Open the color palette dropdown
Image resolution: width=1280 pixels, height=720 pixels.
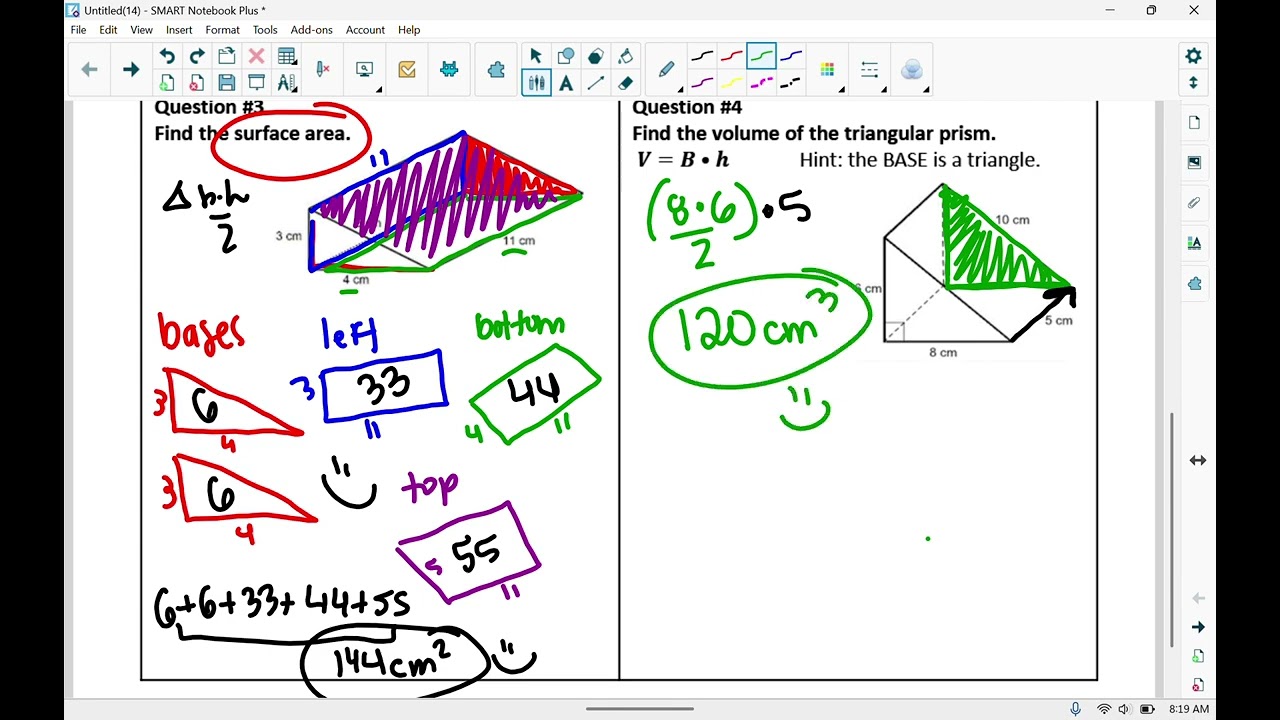click(x=828, y=70)
